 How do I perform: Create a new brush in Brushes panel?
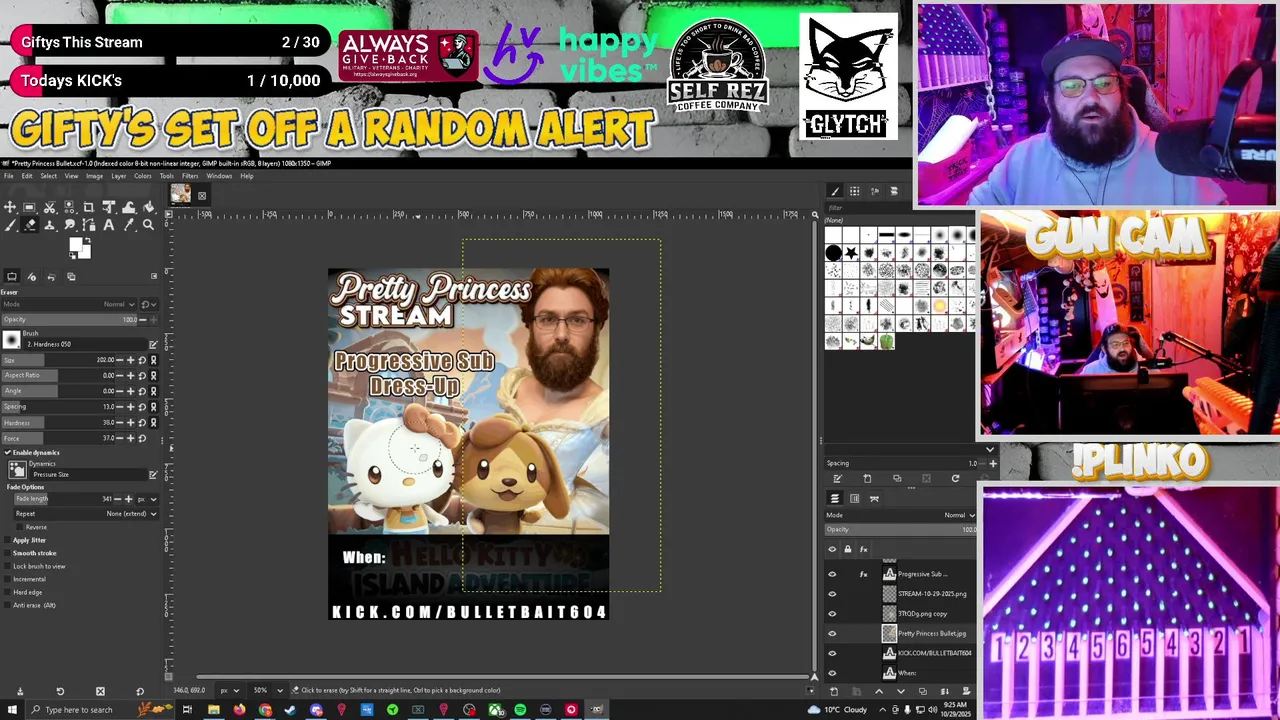pos(867,479)
